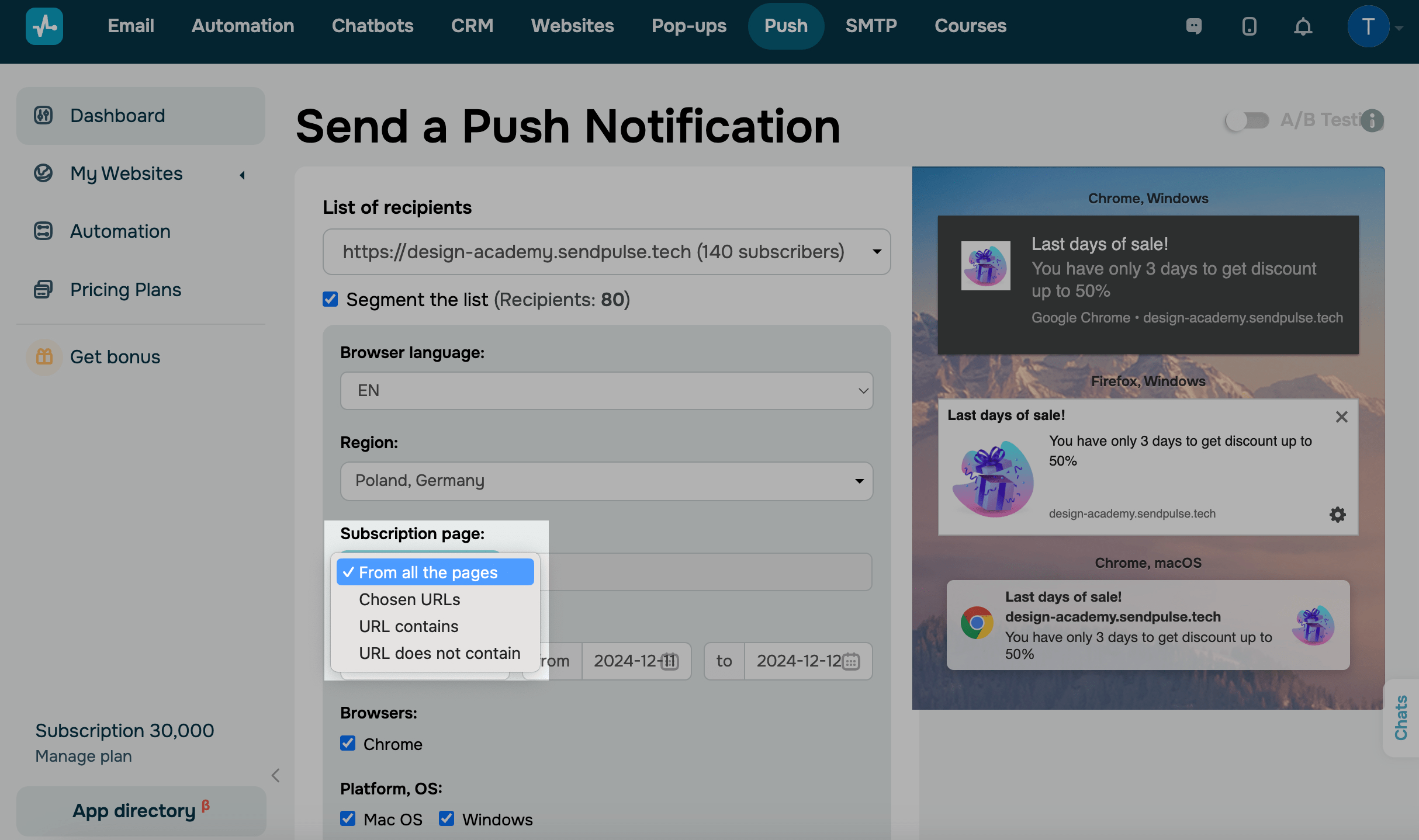Close the Firefox notification preview
The width and height of the screenshot is (1419, 840).
[x=1341, y=416]
